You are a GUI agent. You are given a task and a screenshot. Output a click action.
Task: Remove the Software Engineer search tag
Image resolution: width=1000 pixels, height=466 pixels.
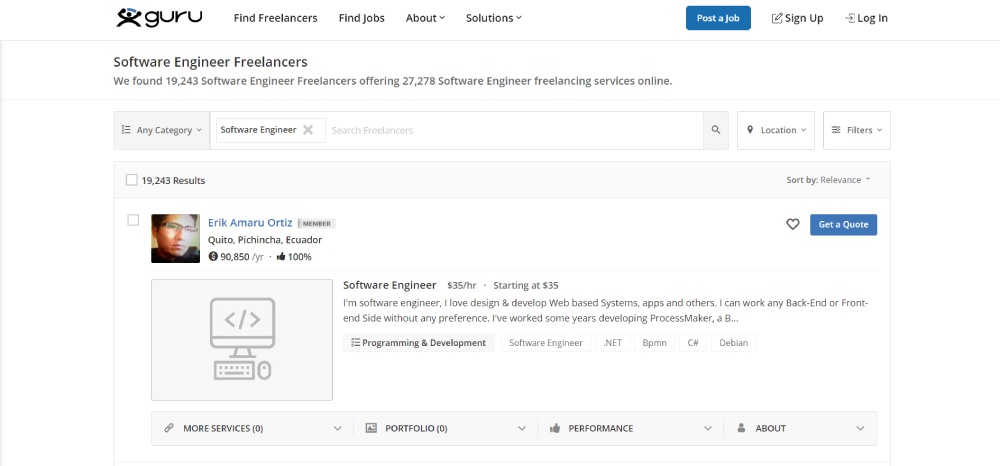pos(308,130)
